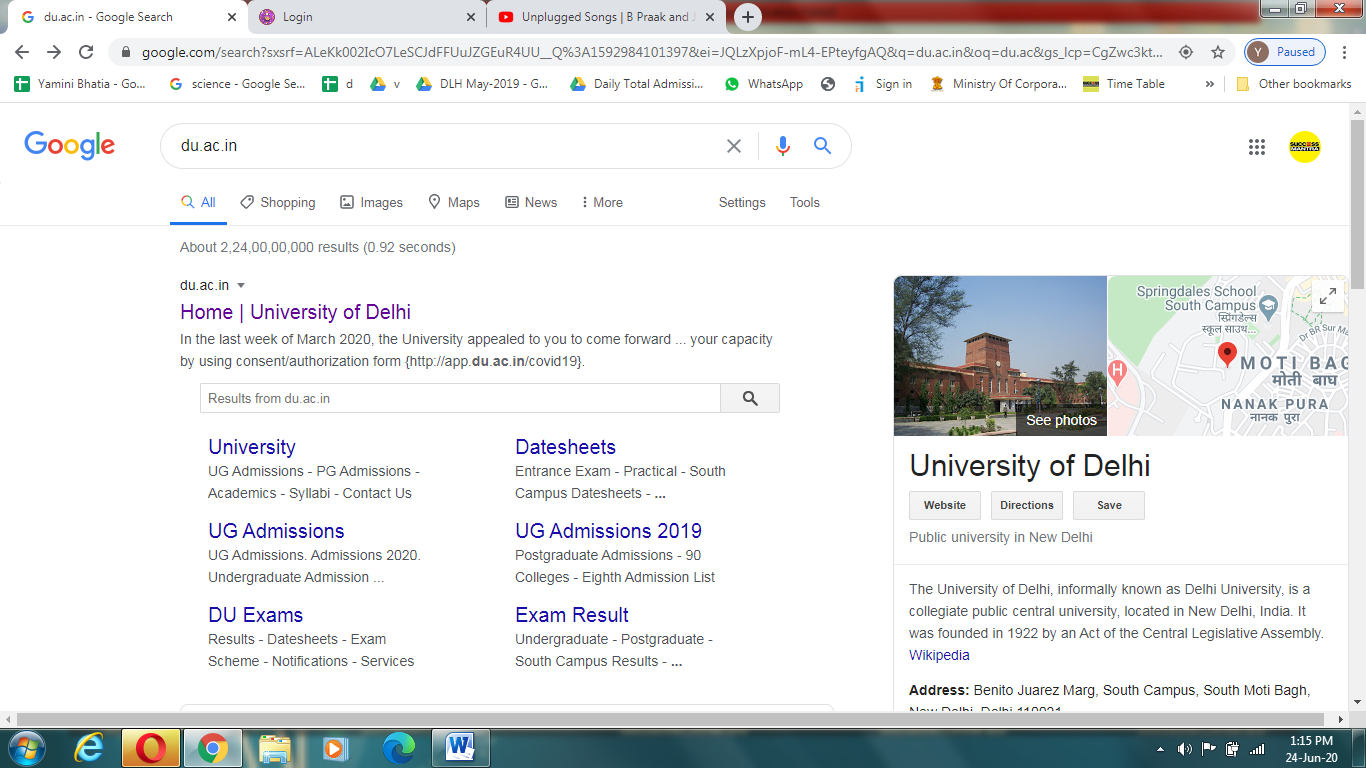The height and width of the screenshot is (768, 1366).
Task: Expand the du.ac.in result dropdown arrow
Action: [241, 286]
